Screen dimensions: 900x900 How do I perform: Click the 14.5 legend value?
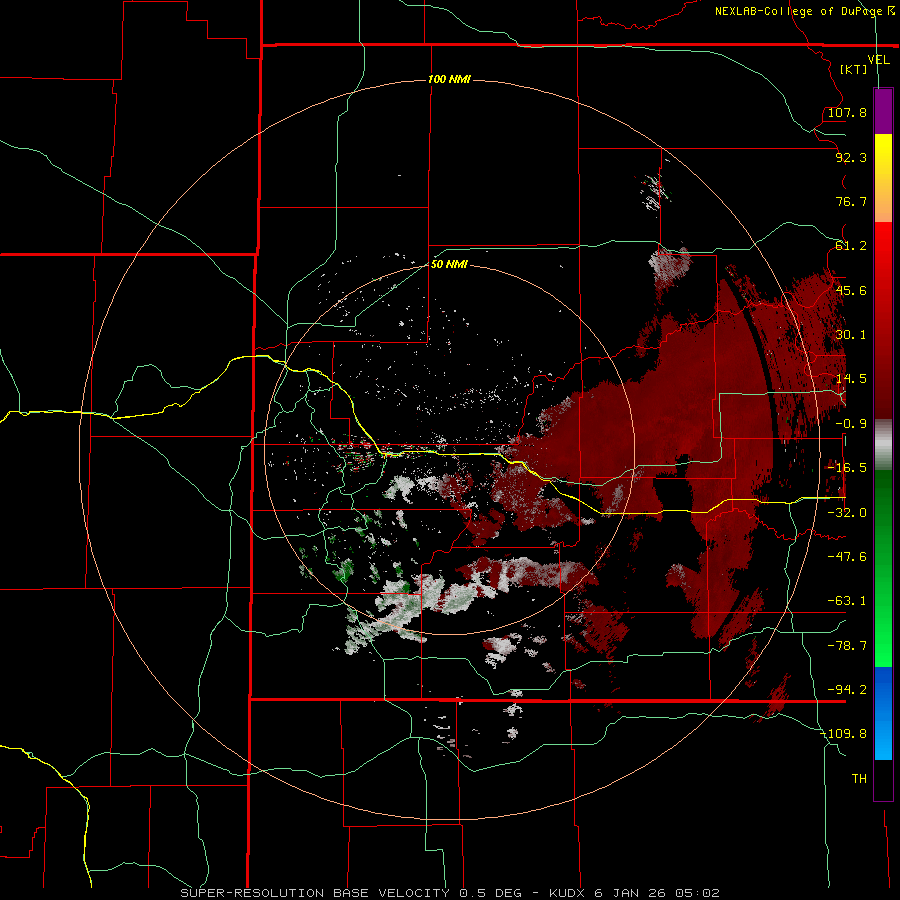pos(851,379)
